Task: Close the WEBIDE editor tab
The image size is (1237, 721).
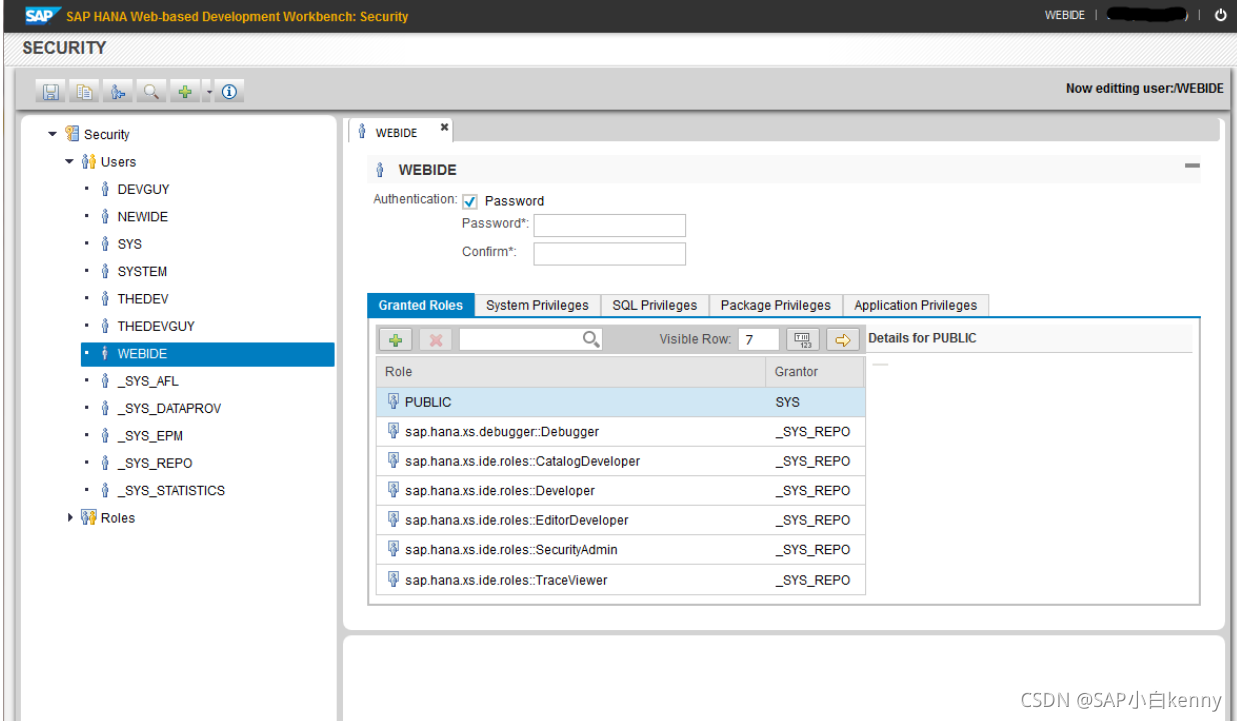Action: [445, 127]
